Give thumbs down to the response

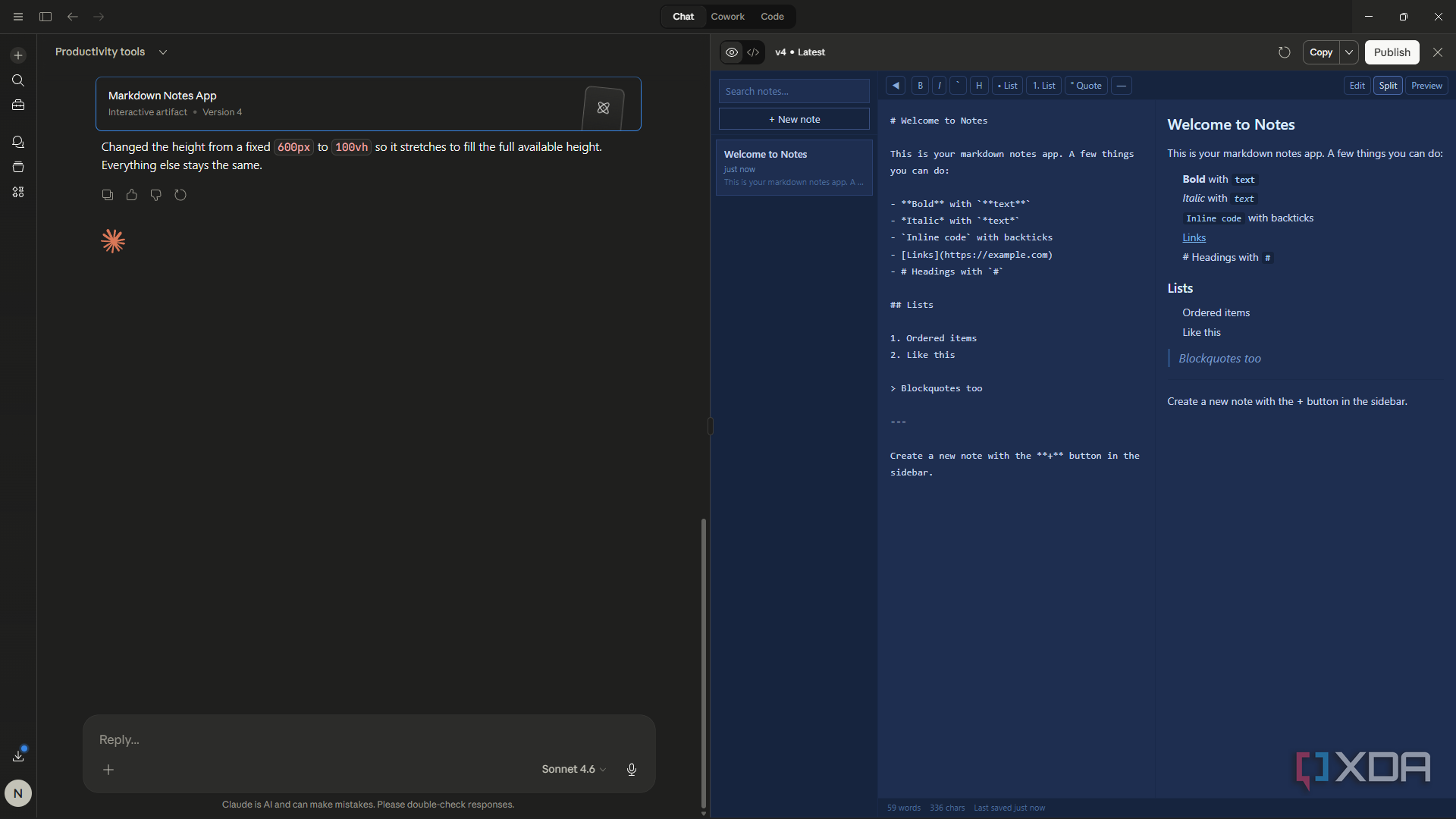[156, 195]
